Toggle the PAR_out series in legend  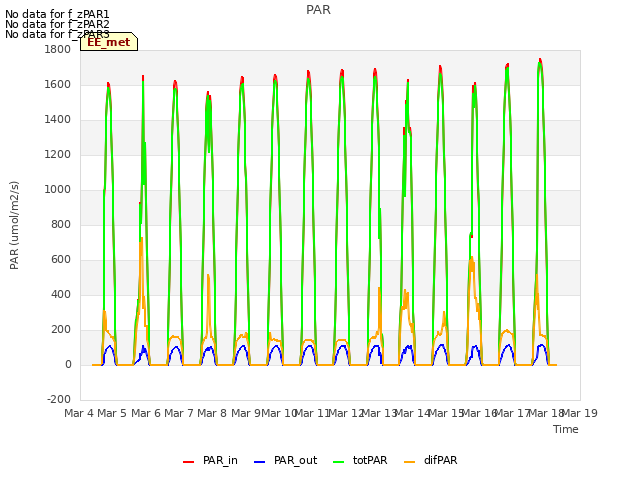tap(286, 460)
